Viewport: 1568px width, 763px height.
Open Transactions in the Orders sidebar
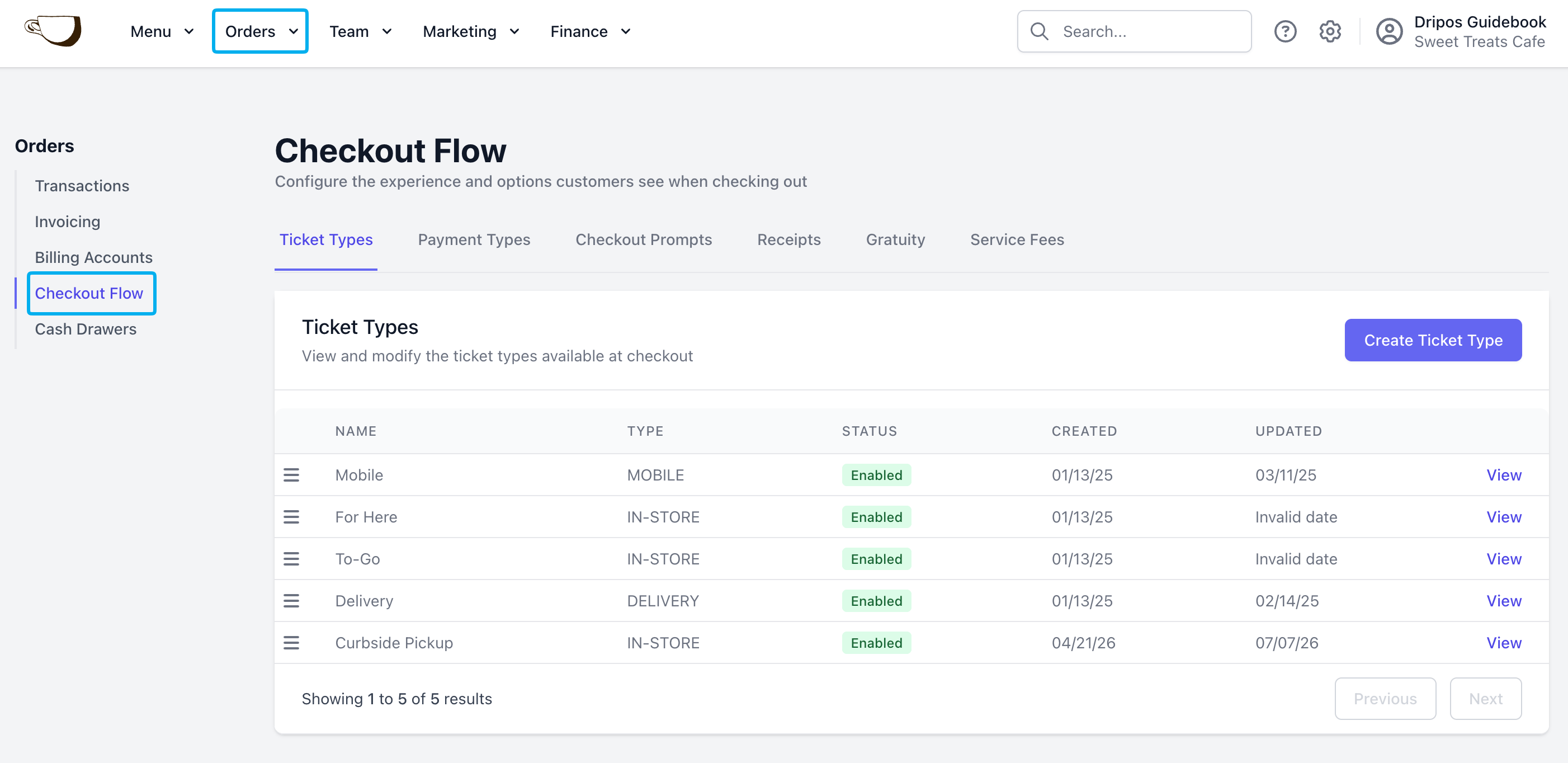[x=82, y=186]
